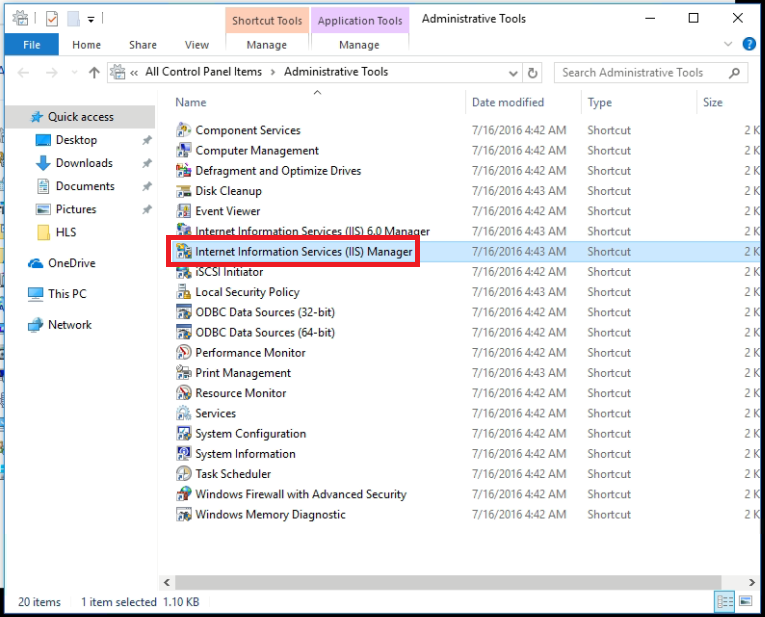
Task: Select the HLS folder in navigation pane
Action: pyautogui.click(x=66, y=232)
